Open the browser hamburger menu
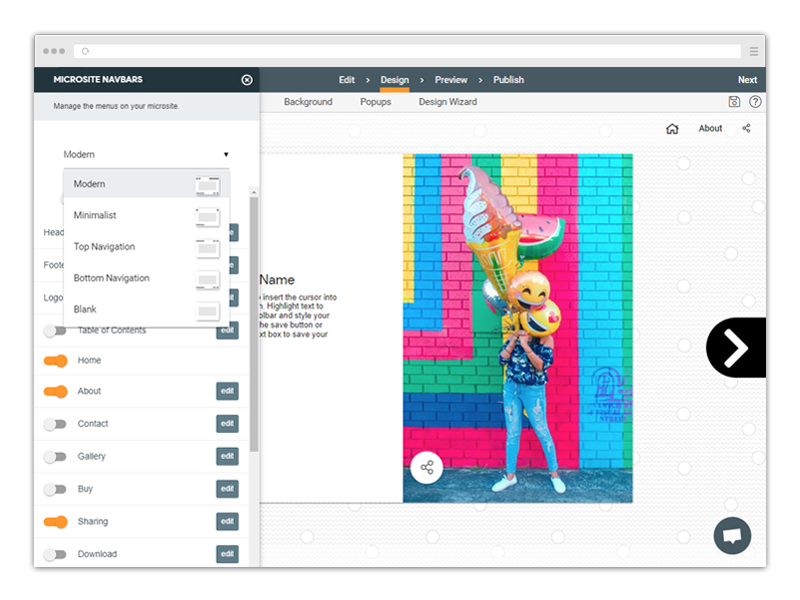The height and width of the screenshot is (600, 800). (754, 51)
